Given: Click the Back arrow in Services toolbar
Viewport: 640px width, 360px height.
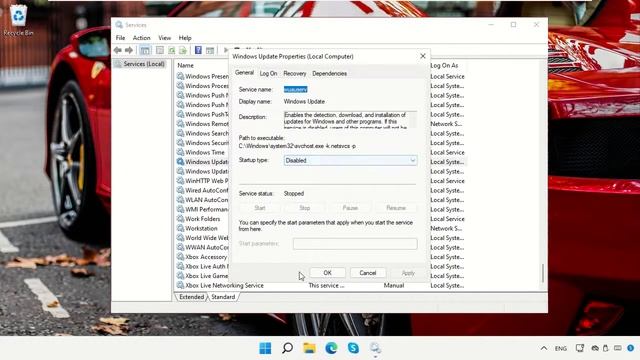Looking at the screenshot, I should (x=118, y=50).
